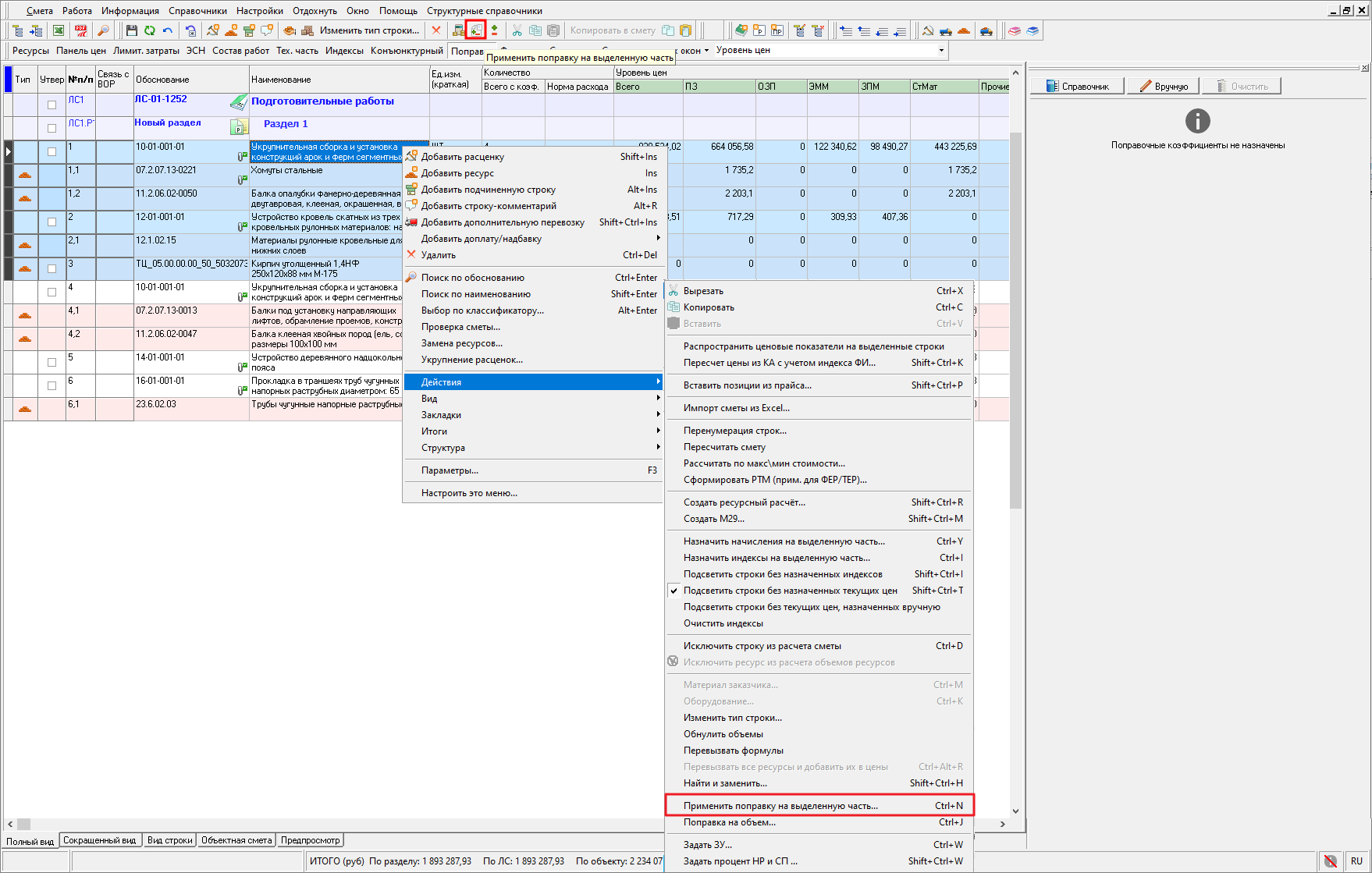Screen dimensions: 1372x873
Task: Click the Вручную button
Action: pos(1164,87)
